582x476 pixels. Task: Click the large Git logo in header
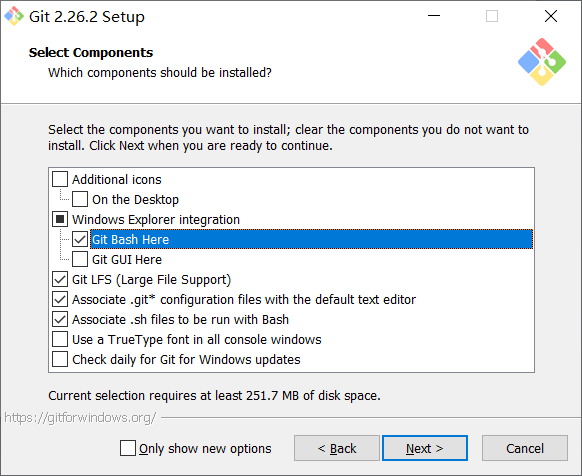click(x=542, y=62)
